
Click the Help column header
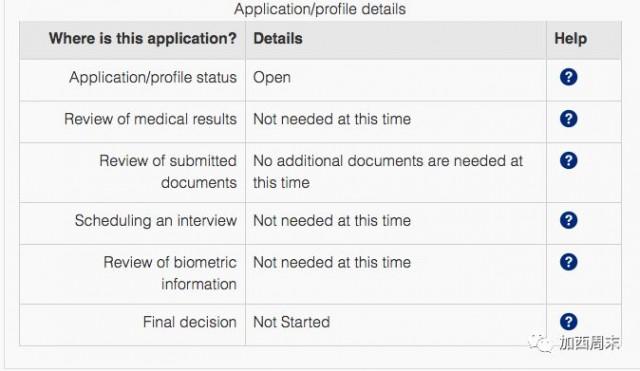pyautogui.click(x=571, y=39)
